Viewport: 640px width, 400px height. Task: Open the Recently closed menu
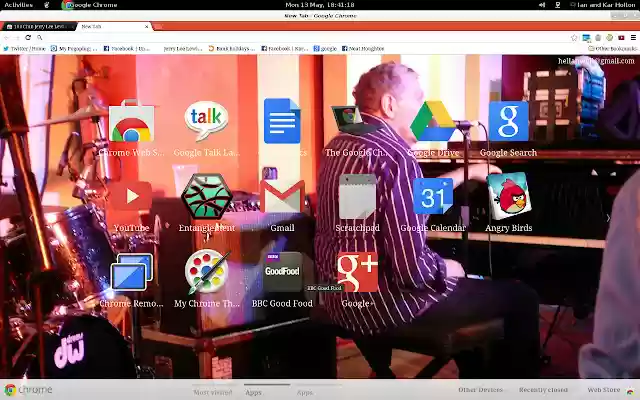543,390
